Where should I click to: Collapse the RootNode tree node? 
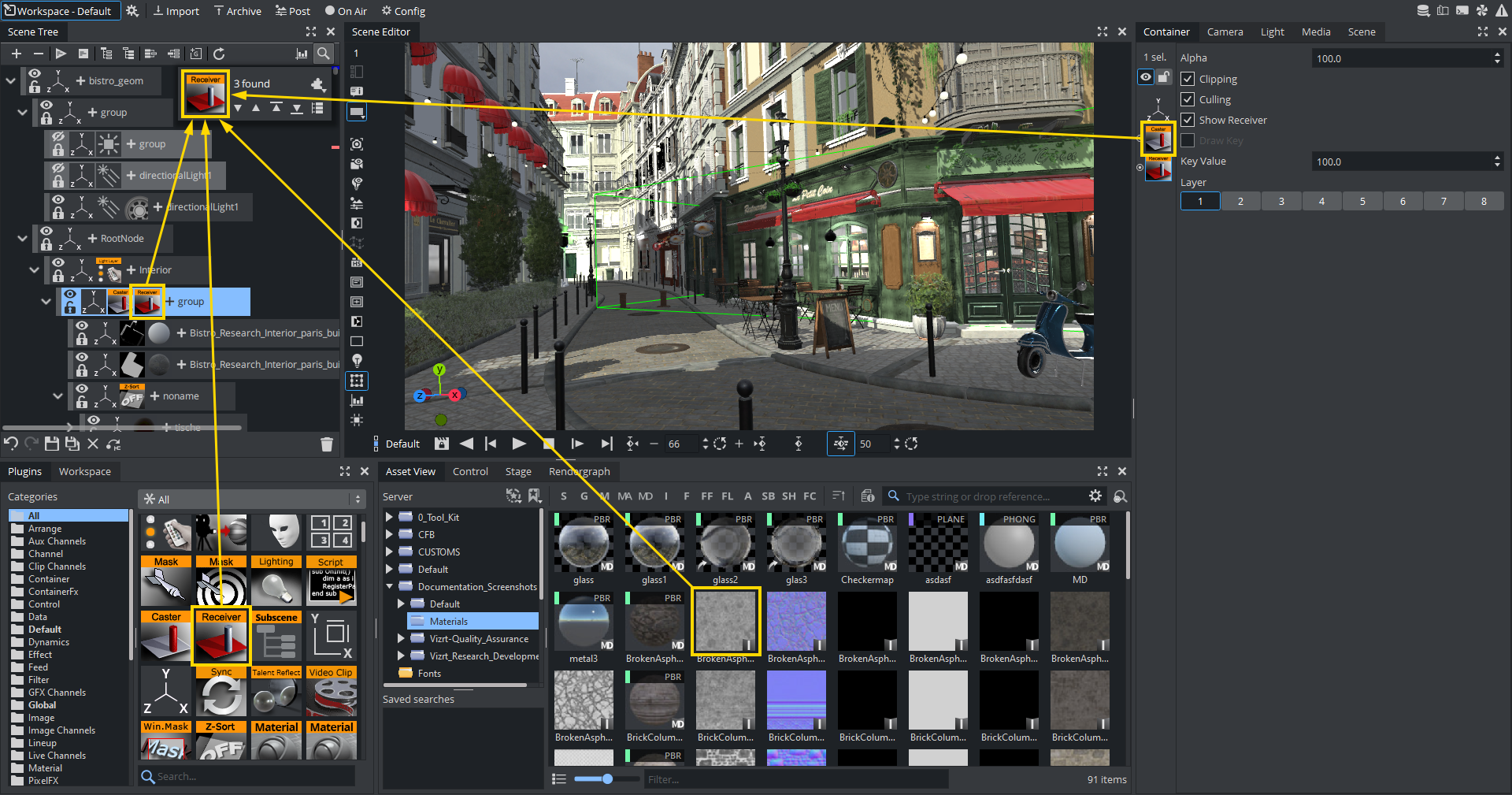(x=22, y=238)
